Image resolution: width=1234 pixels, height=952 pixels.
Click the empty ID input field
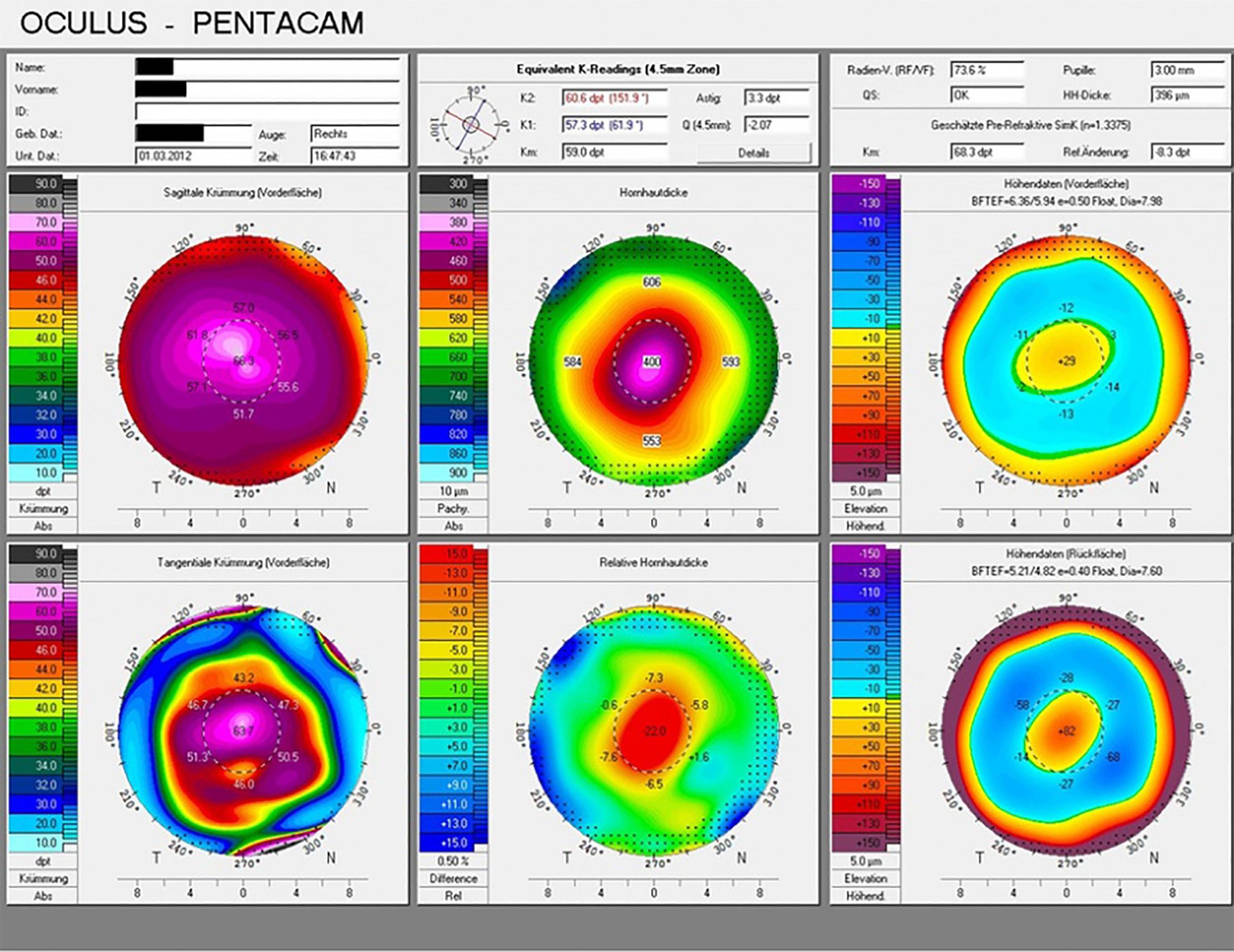pyautogui.click(x=267, y=112)
